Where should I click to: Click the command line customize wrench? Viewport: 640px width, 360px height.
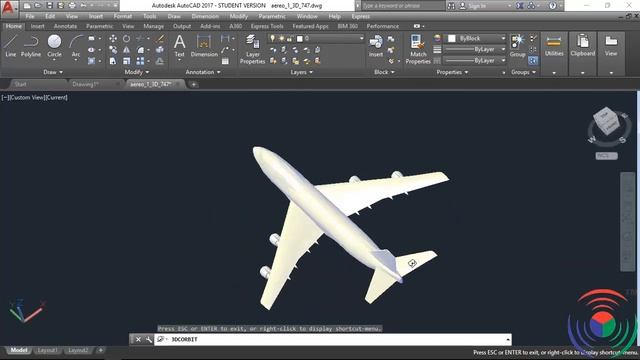click(x=149, y=340)
